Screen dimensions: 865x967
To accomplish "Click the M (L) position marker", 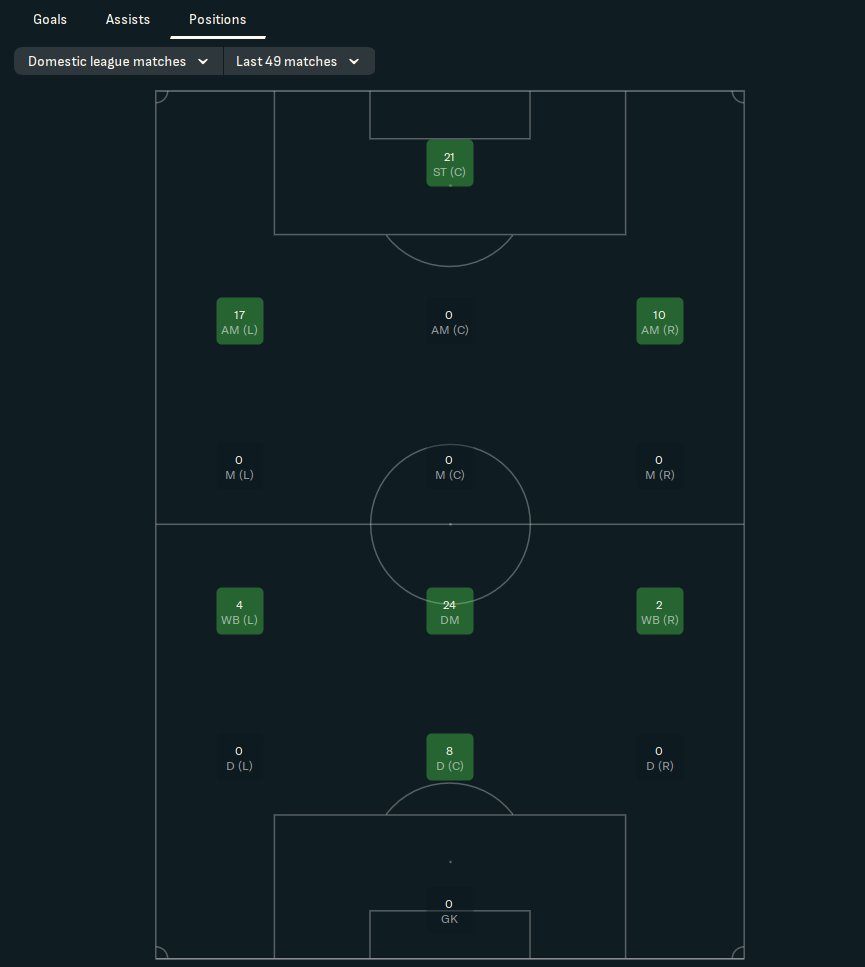I will 240,467.
